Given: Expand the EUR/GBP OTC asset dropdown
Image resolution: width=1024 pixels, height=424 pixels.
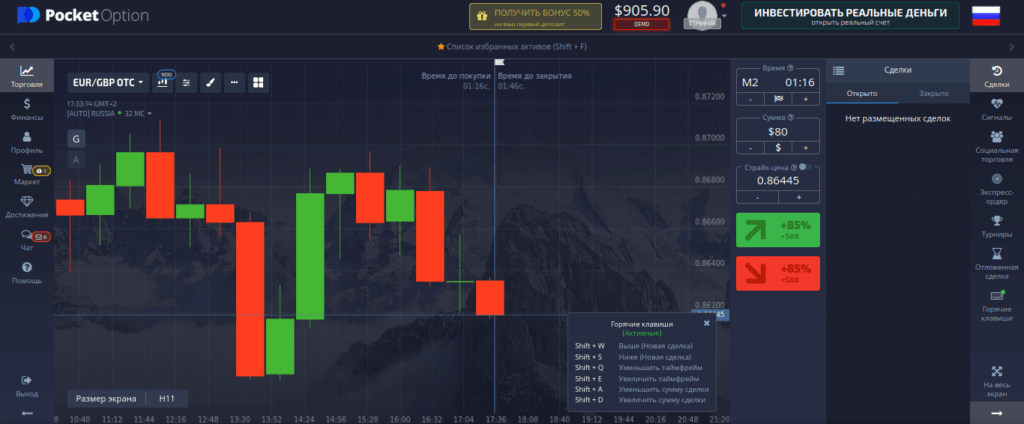Looking at the screenshot, I should [x=107, y=82].
